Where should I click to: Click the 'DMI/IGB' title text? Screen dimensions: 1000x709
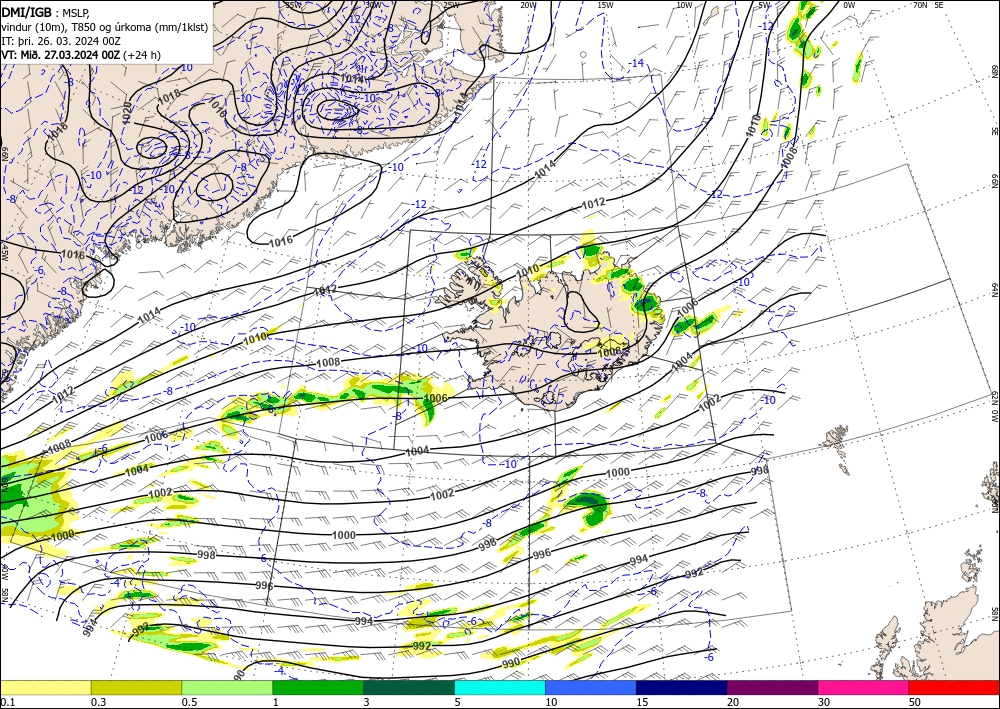(x=27, y=11)
